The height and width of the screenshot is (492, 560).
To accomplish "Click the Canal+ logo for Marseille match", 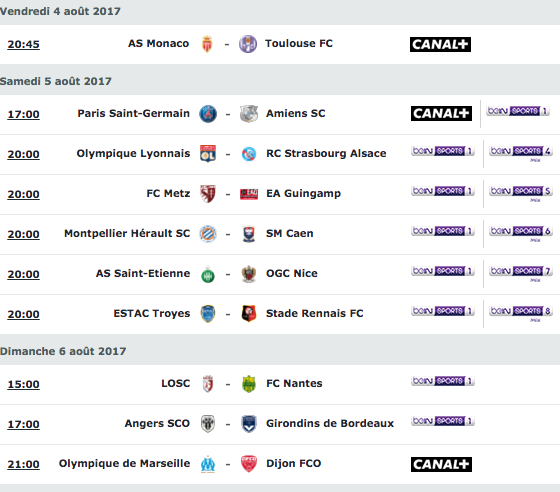I will (x=441, y=464).
